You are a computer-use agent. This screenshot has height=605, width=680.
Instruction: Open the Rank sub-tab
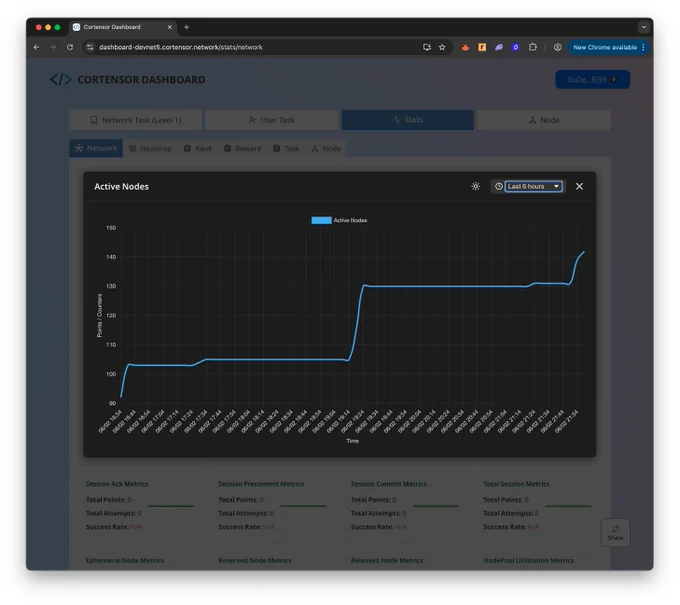[x=198, y=148]
